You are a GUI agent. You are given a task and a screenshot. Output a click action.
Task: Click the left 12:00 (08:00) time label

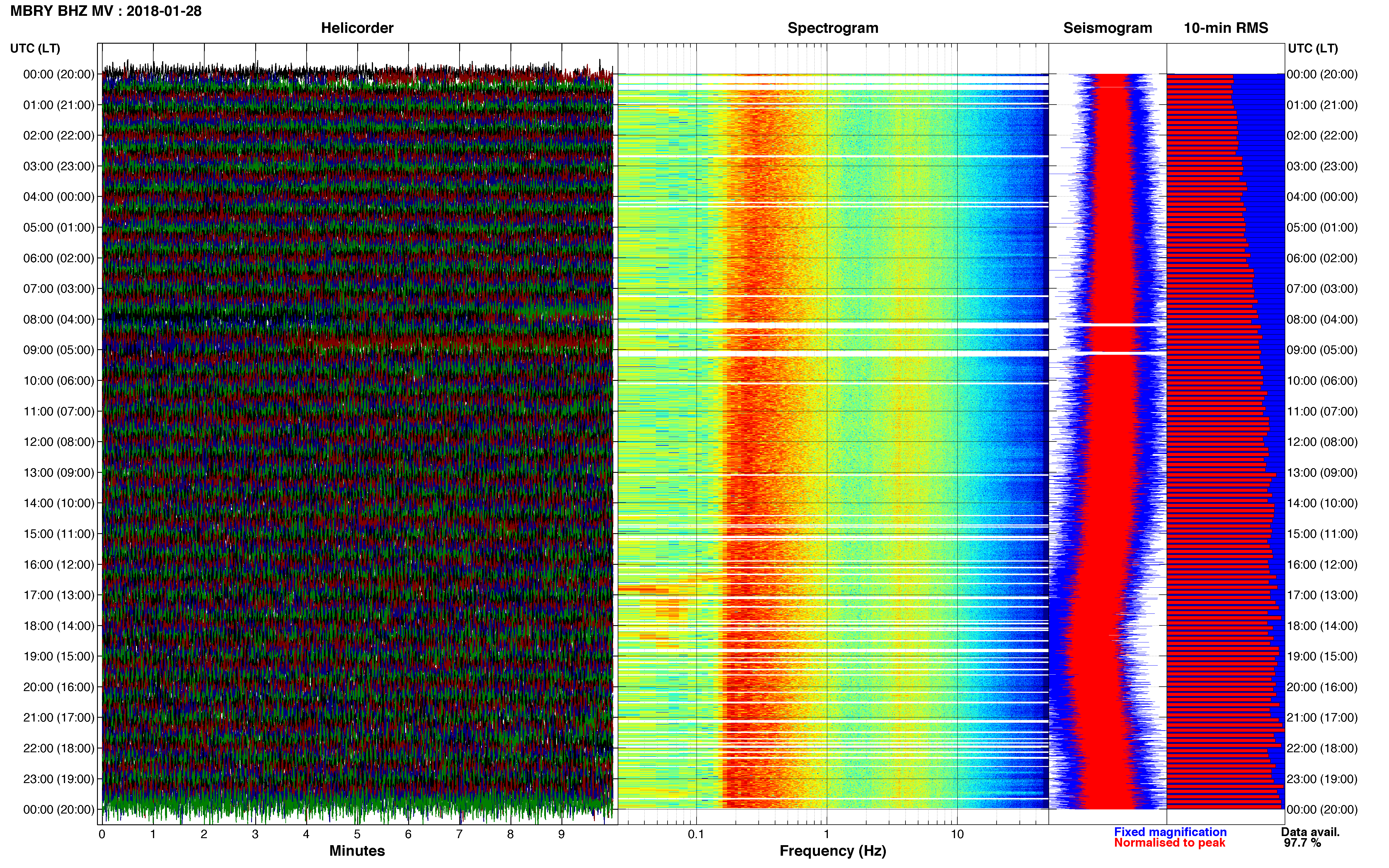click(x=59, y=442)
